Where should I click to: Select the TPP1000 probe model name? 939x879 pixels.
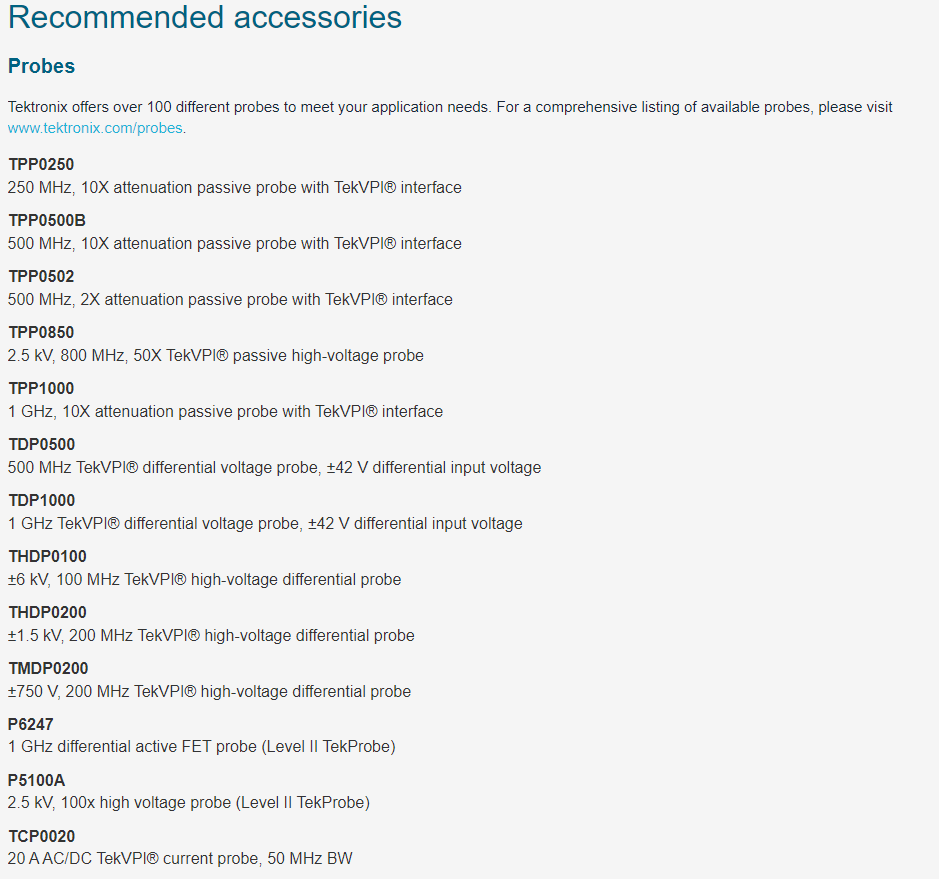click(x=41, y=388)
